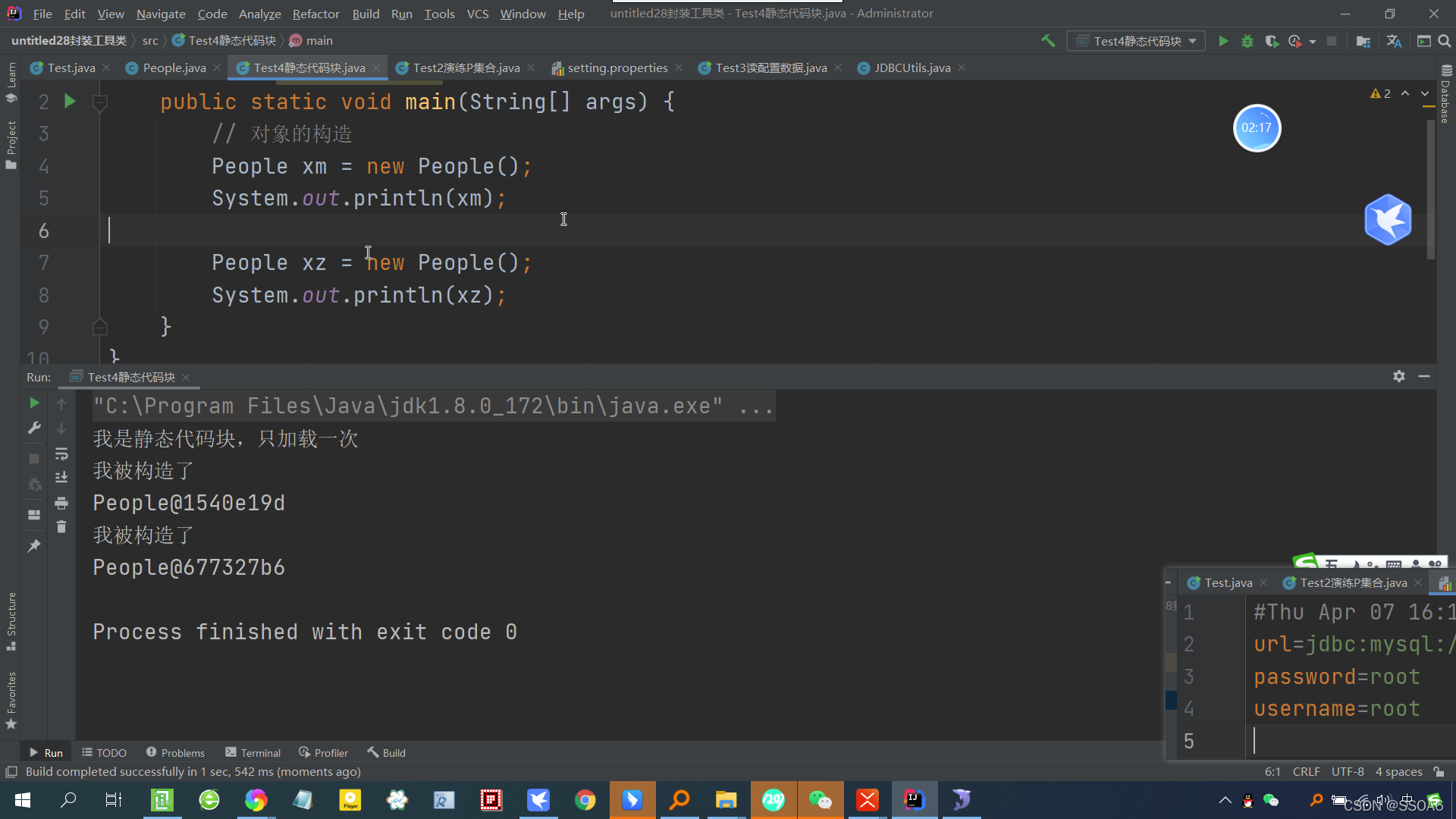Click the Search Everywhere magnifier icon
Image resolution: width=1456 pixels, height=819 pixels.
click(1445, 41)
